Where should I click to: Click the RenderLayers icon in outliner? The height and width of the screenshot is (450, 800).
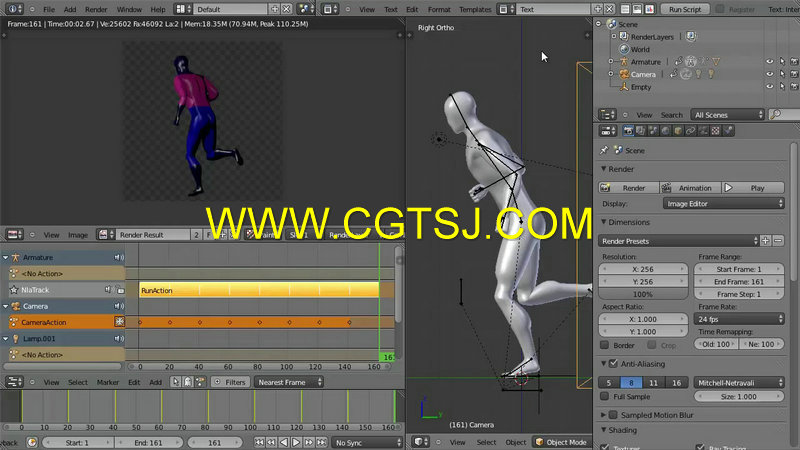click(623, 37)
